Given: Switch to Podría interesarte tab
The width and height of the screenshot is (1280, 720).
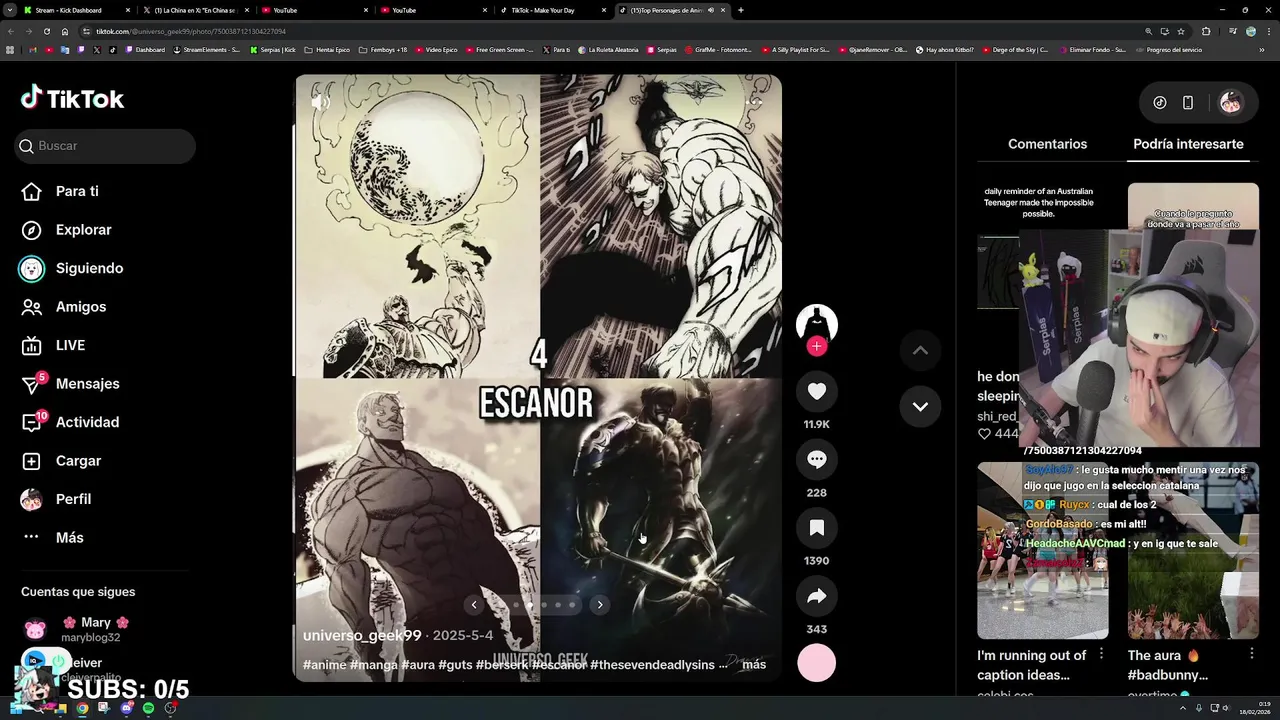Looking at the screenshot, I should pos(1188,144).
